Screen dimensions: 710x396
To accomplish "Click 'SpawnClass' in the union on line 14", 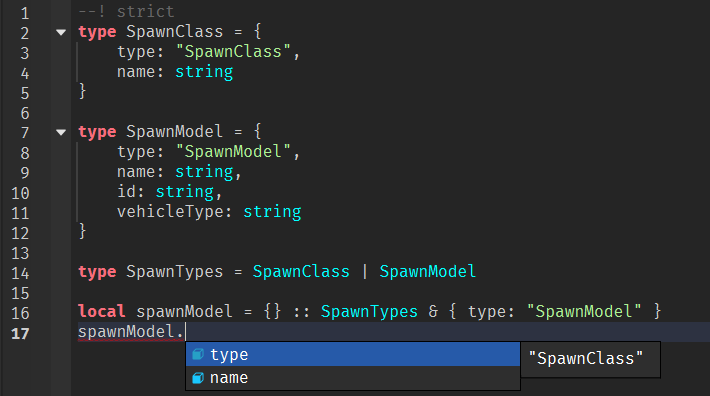I will [301, 272].
